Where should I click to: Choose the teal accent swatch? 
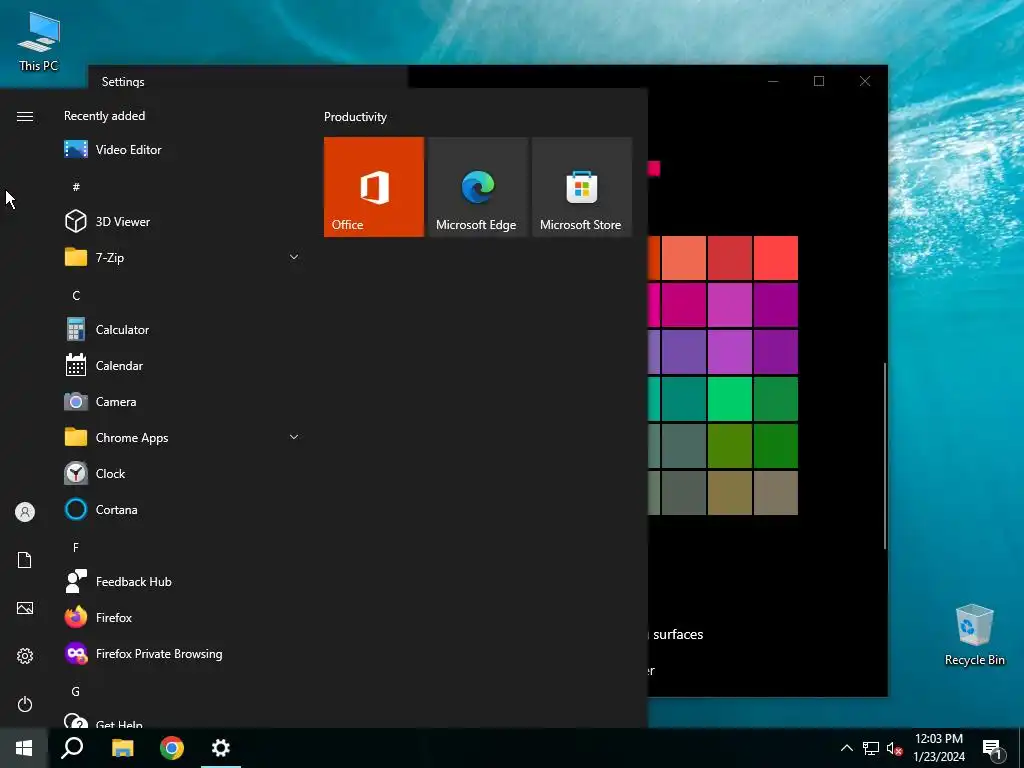684,399
